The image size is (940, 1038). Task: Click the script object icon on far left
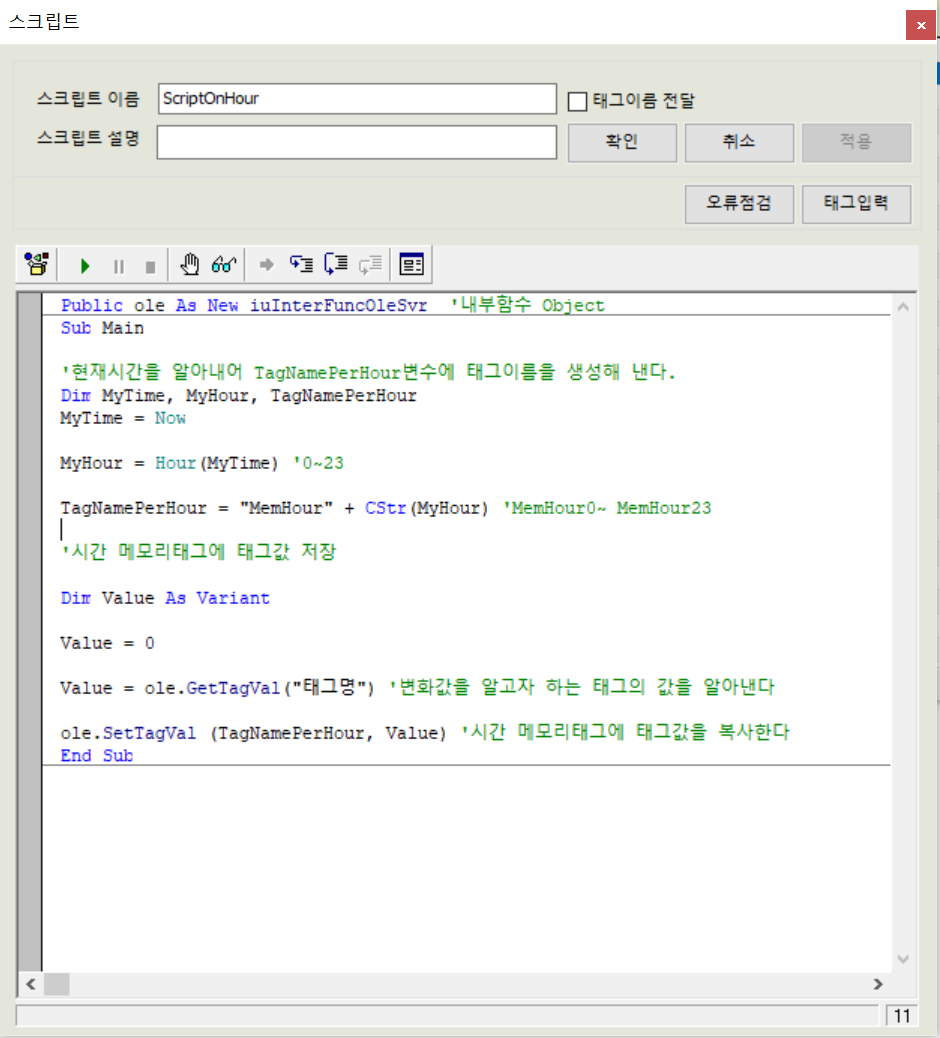pos(35,265)
